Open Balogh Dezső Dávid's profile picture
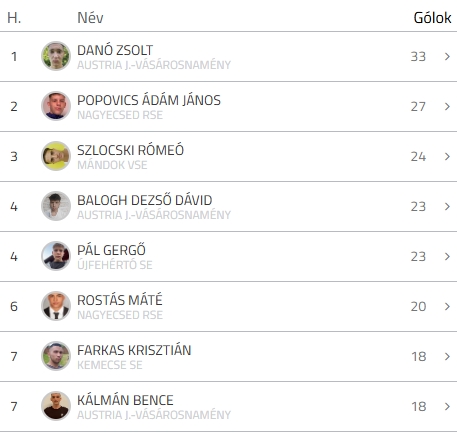 (56, 206)
